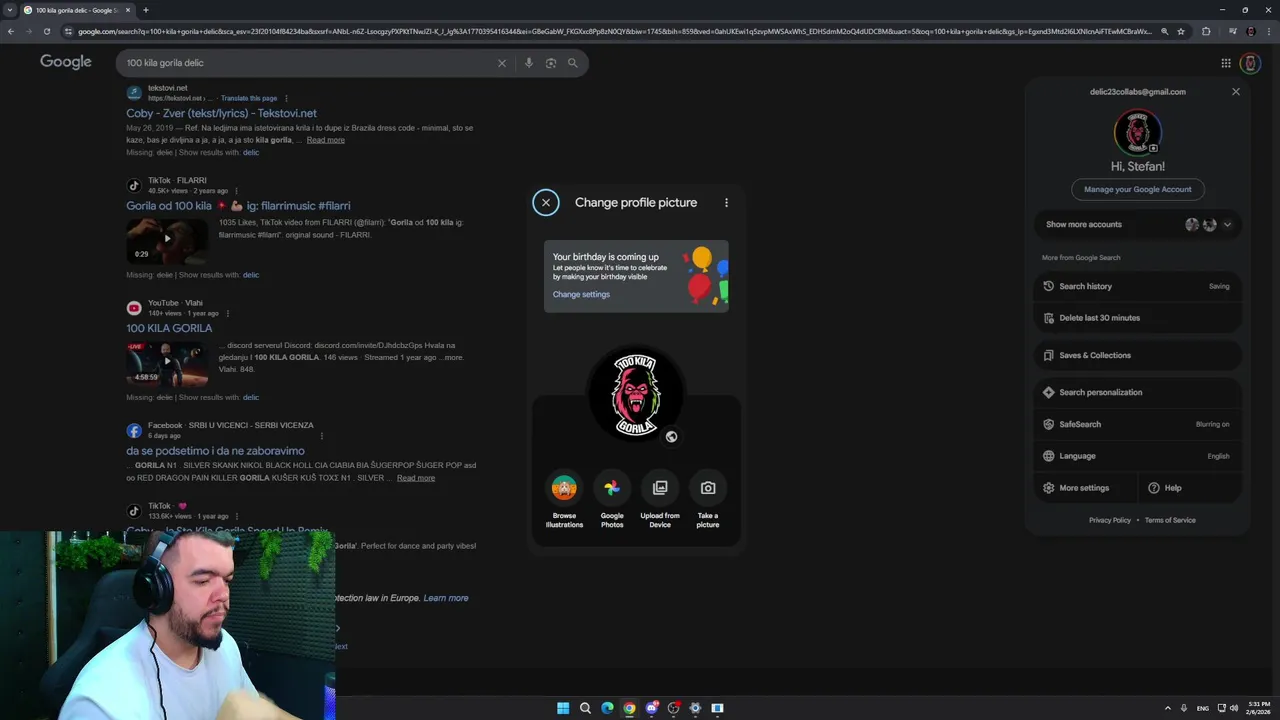Play the TikTok FILARRI video thumbnail
The width and height of the screenshot is (1280, 720).
point(167,241)
